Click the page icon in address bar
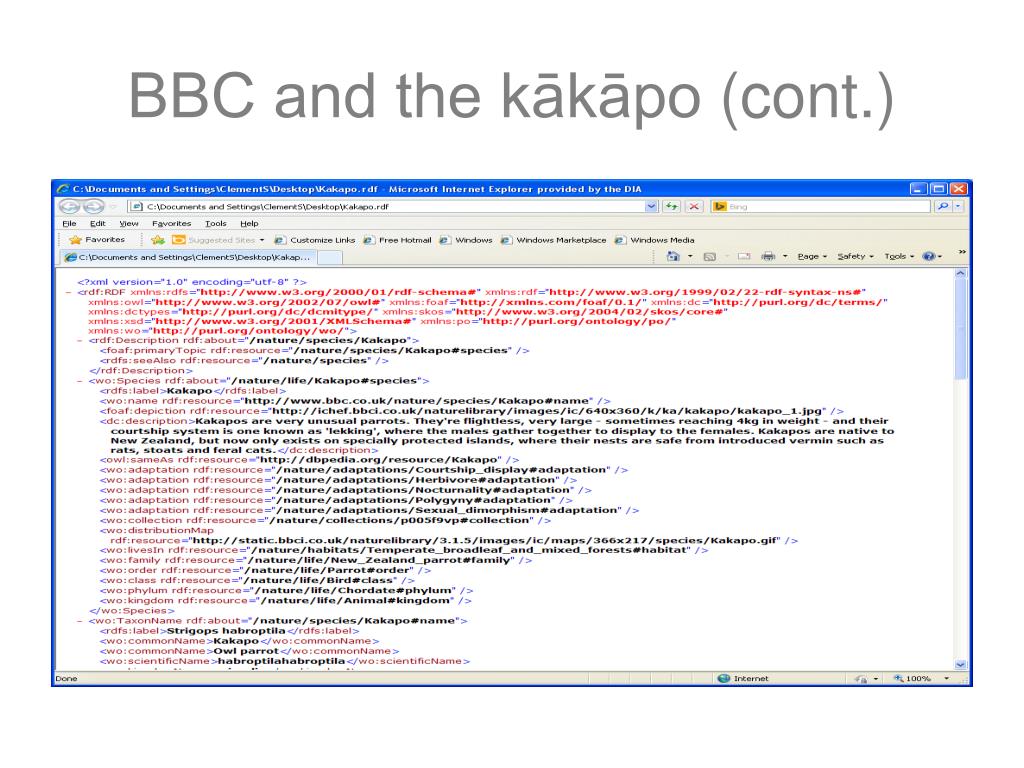The width and height of the screenshot is (1024, 768). click(x=136, y=206)
